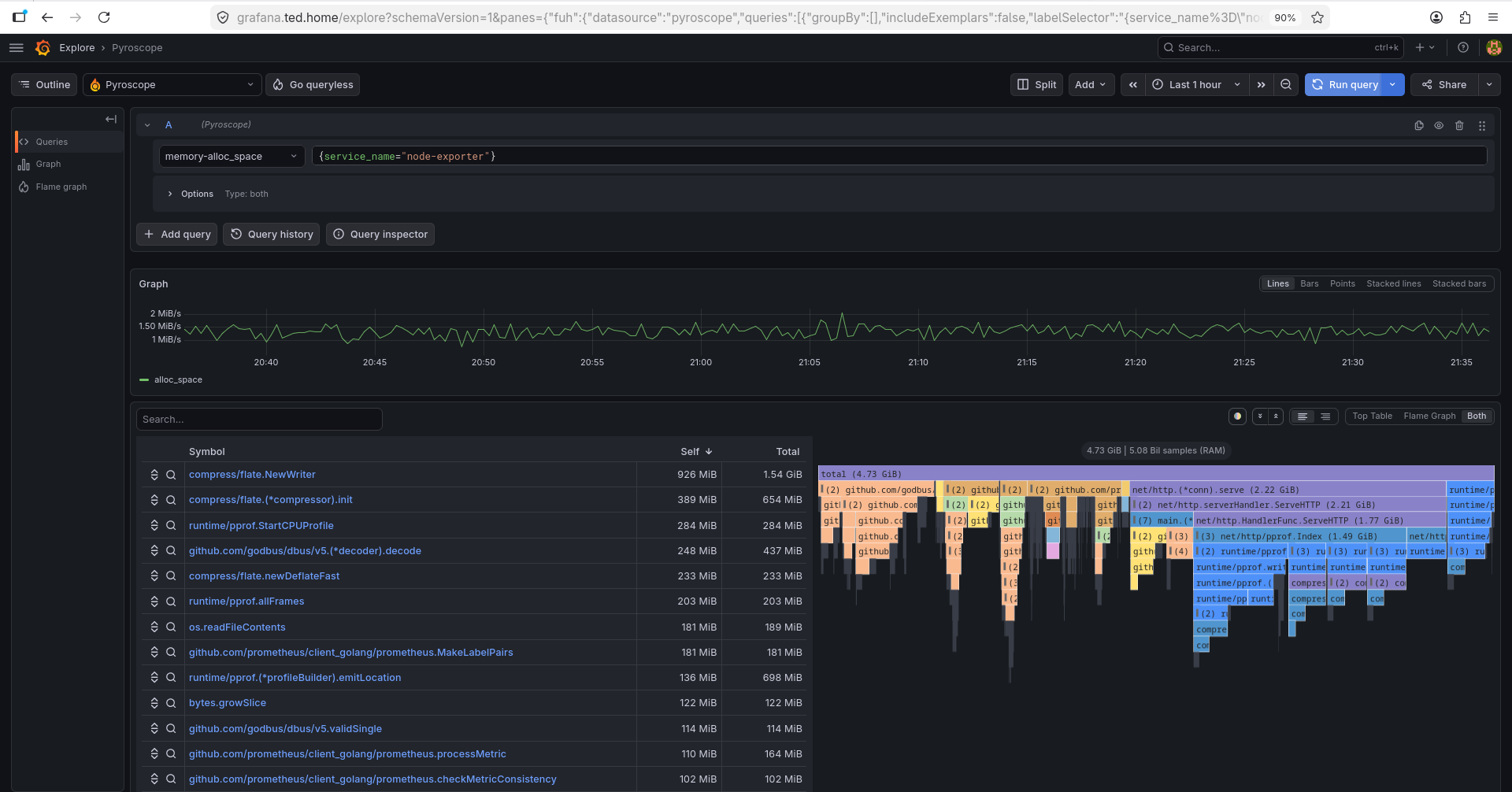Sort table by Self column

pos(696,452)
